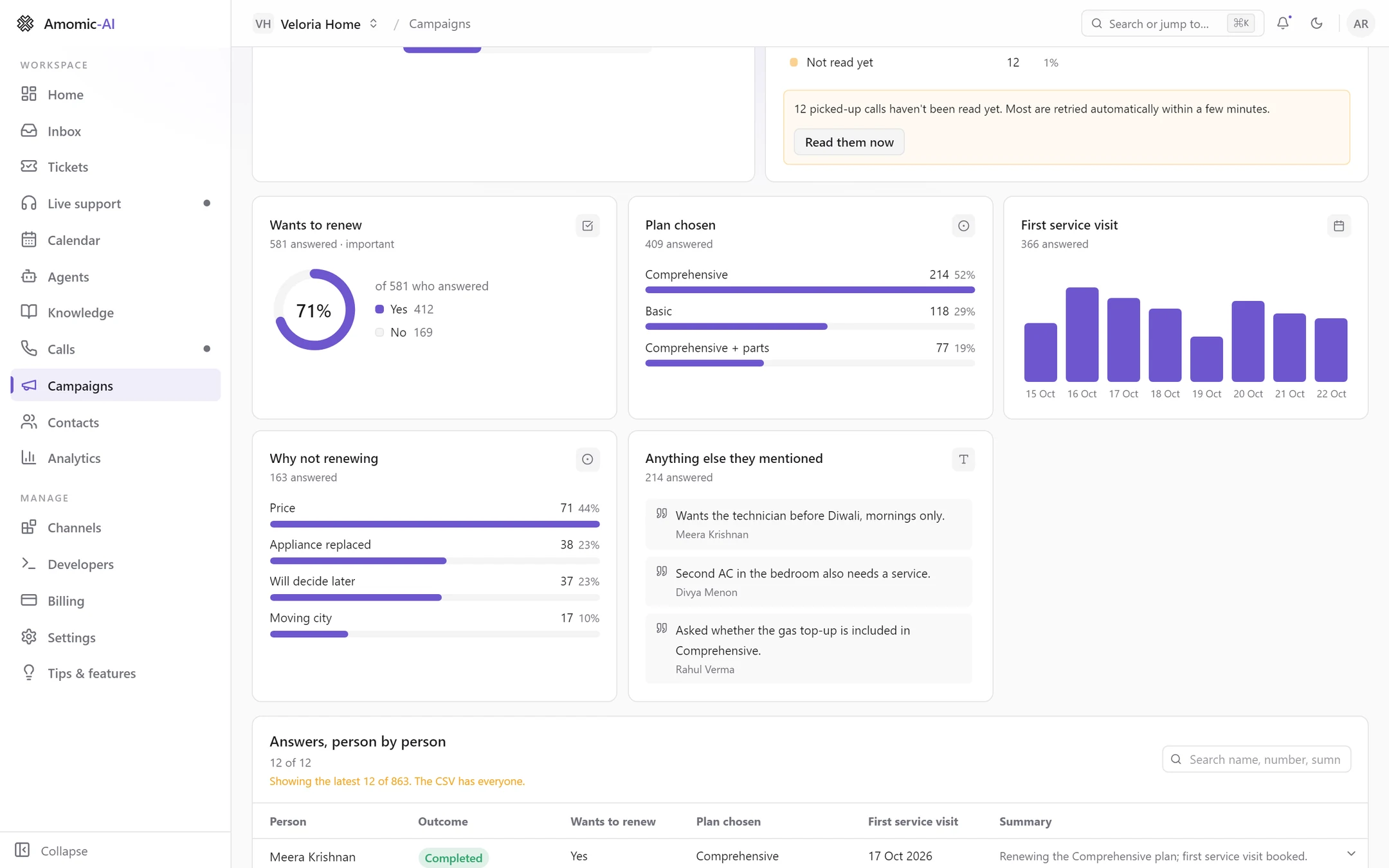Click the text type icon on Anything else card
This screenshot has width=1389, height=868.
(963, 459)
